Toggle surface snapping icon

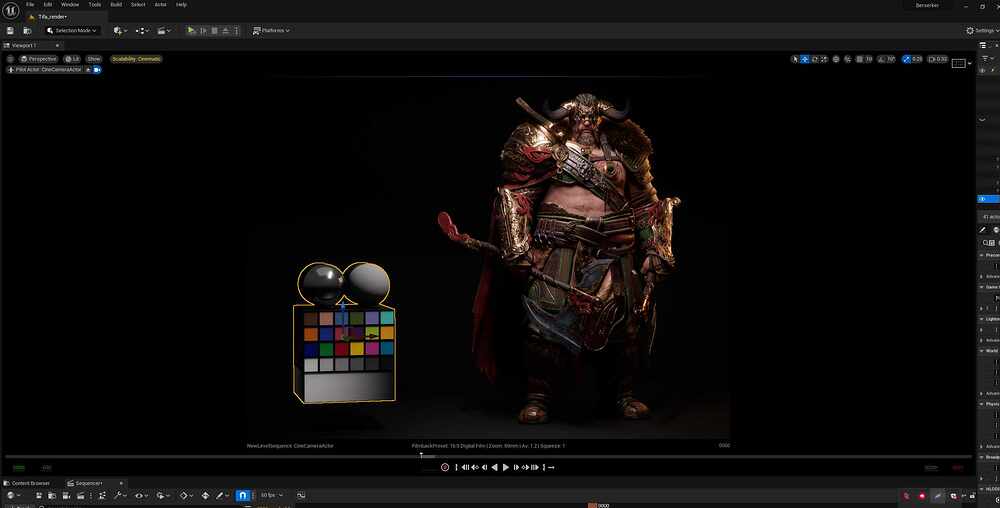tap(848, 59)
